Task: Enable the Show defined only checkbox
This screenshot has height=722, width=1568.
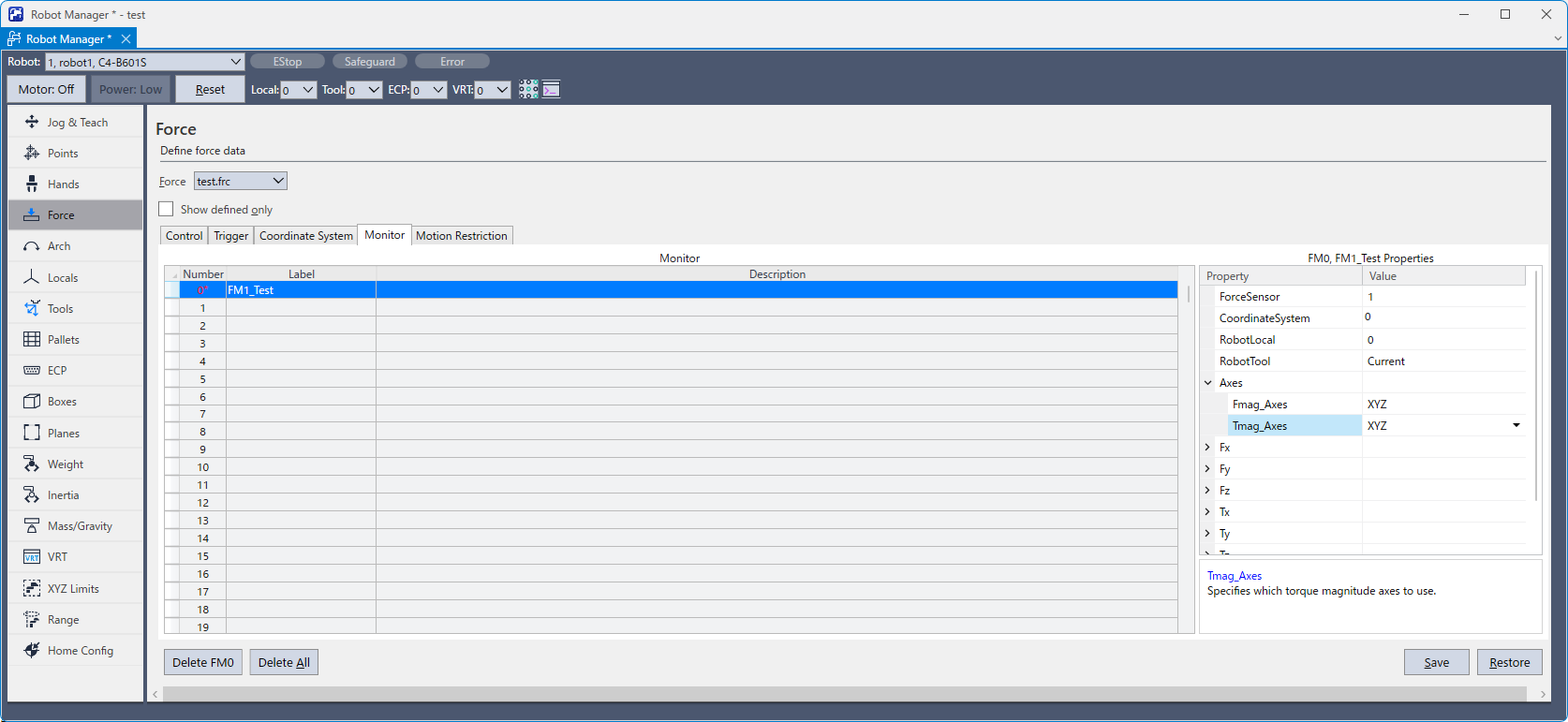Action: [167, 210]
